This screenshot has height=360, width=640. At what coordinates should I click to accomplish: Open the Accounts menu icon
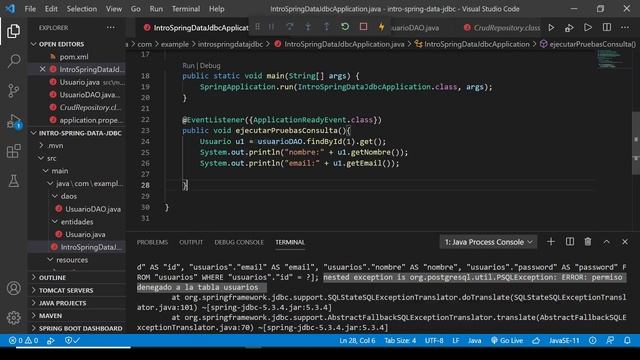point(13,288)
